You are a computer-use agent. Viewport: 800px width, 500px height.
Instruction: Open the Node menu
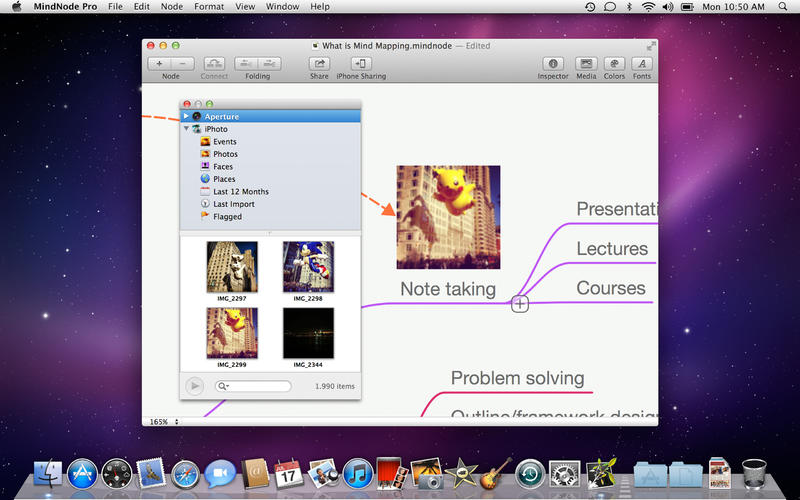(171, 7)
